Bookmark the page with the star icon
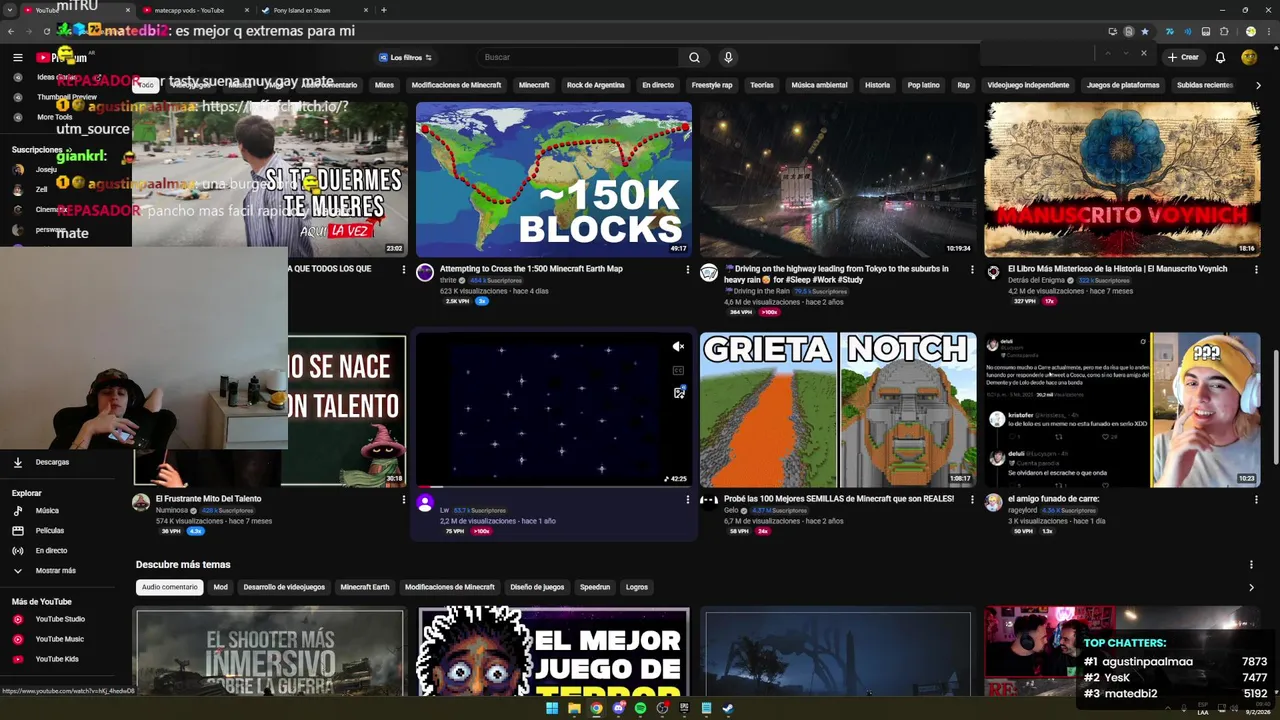The width and height of the screenshot is (1280, 720). coord(1145,31)
